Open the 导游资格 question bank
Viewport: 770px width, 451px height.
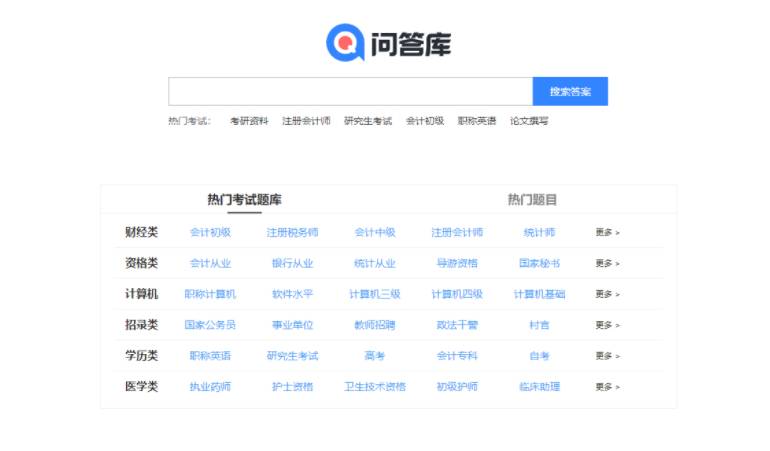tap(457, 263)
